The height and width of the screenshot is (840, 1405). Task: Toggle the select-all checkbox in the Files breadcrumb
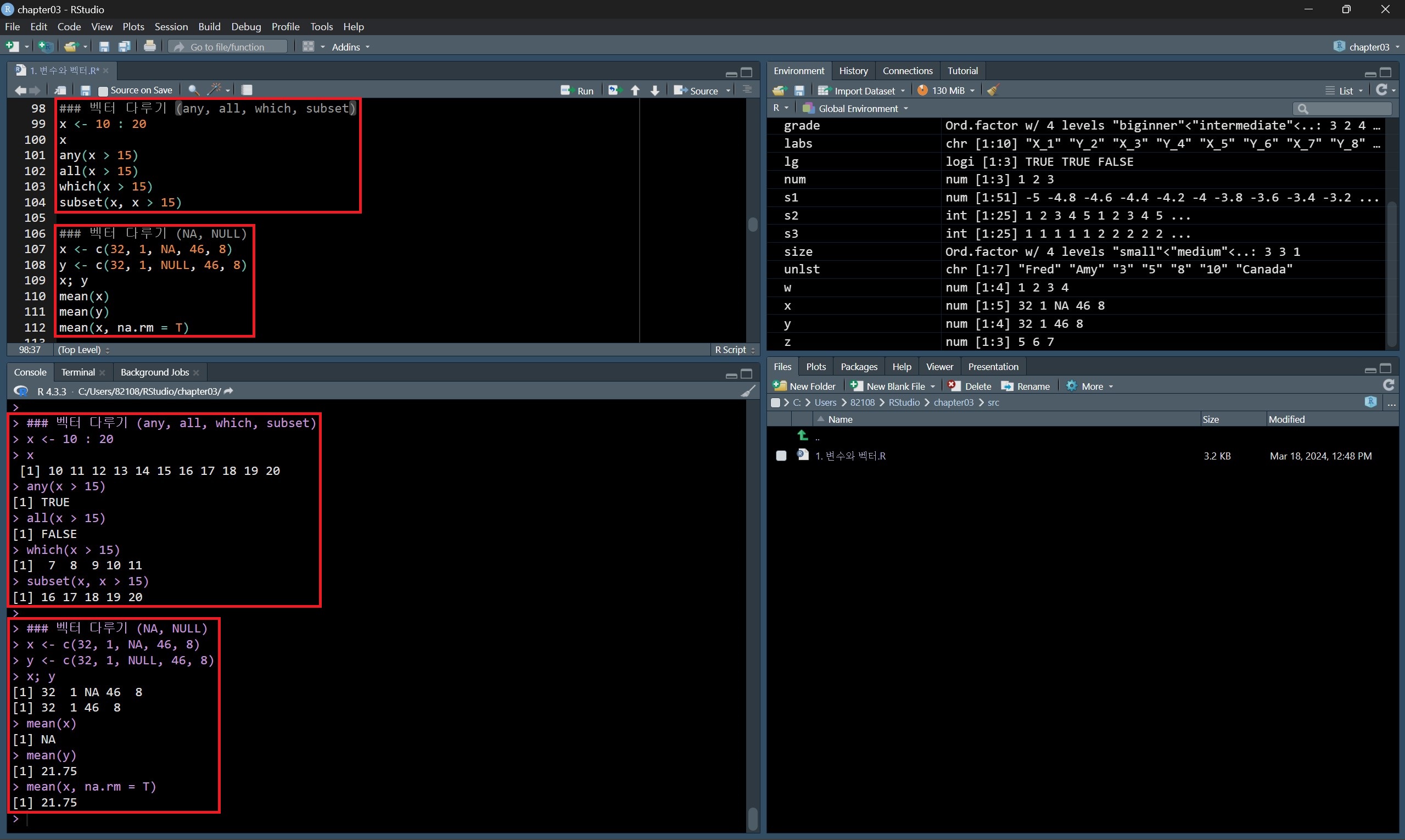pos(776,402)
